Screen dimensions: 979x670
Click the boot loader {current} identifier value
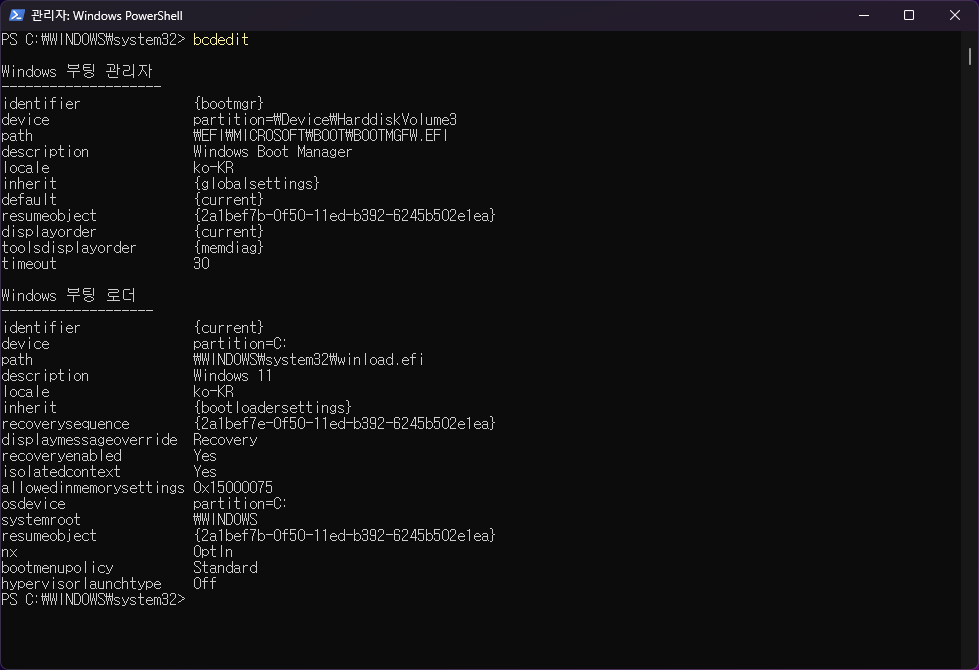(x=229, y=327)
